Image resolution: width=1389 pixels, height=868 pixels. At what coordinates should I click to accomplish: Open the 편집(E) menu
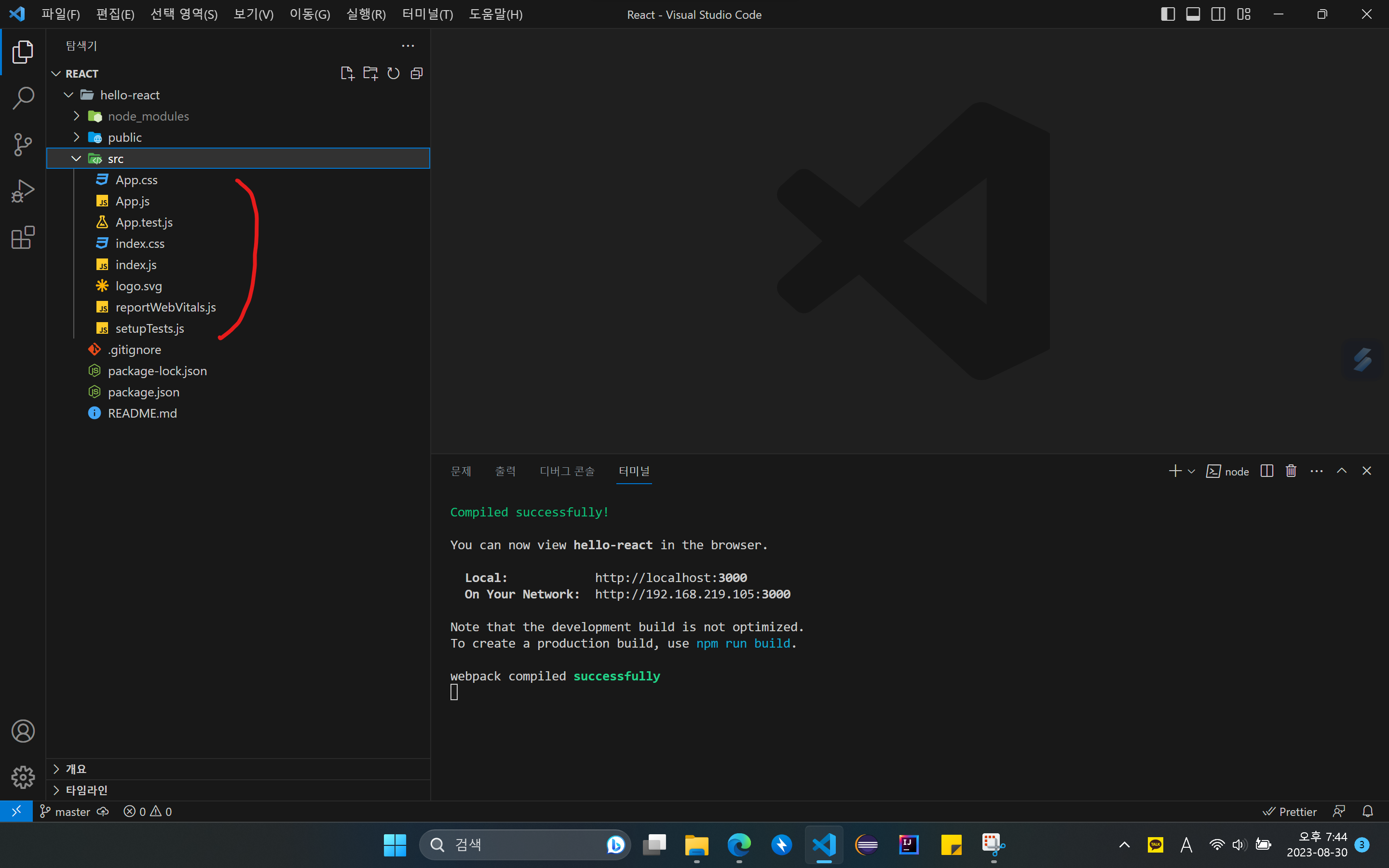point(115,14)
